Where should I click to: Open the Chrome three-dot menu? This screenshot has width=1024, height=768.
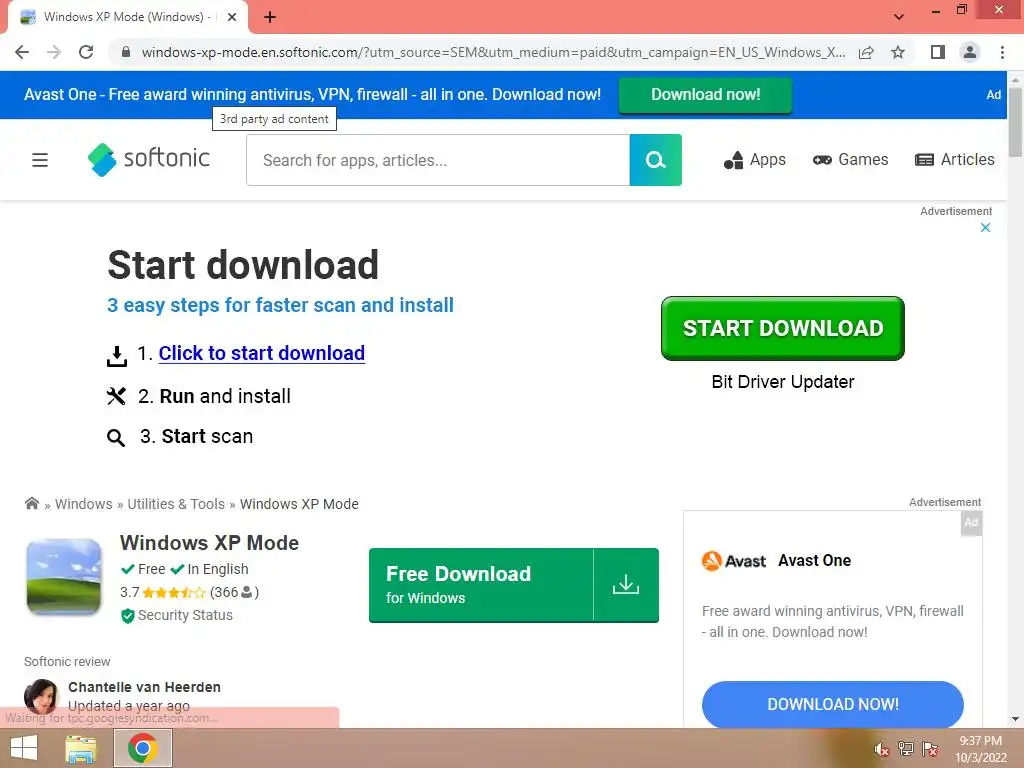pyautogui.click(x=1002, y=52)
